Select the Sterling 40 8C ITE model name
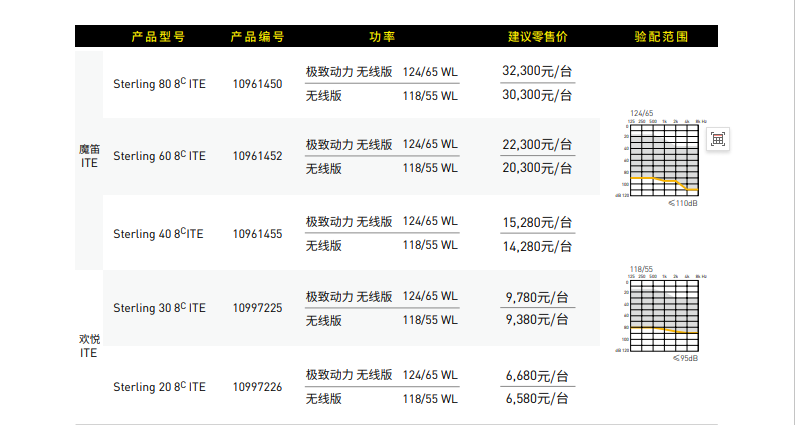795x425 pixels. click(x=158, y=233)
